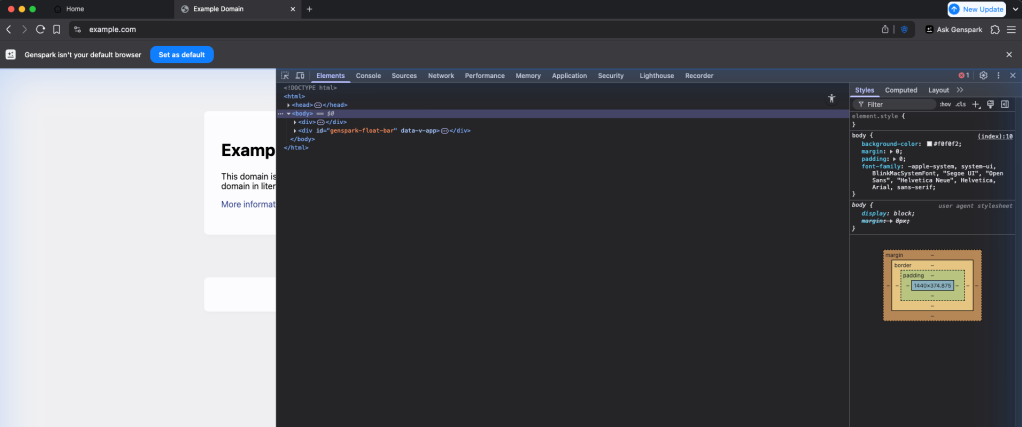Click the display: block declaration
1022x427 pixels.
[x=888, y=213]
